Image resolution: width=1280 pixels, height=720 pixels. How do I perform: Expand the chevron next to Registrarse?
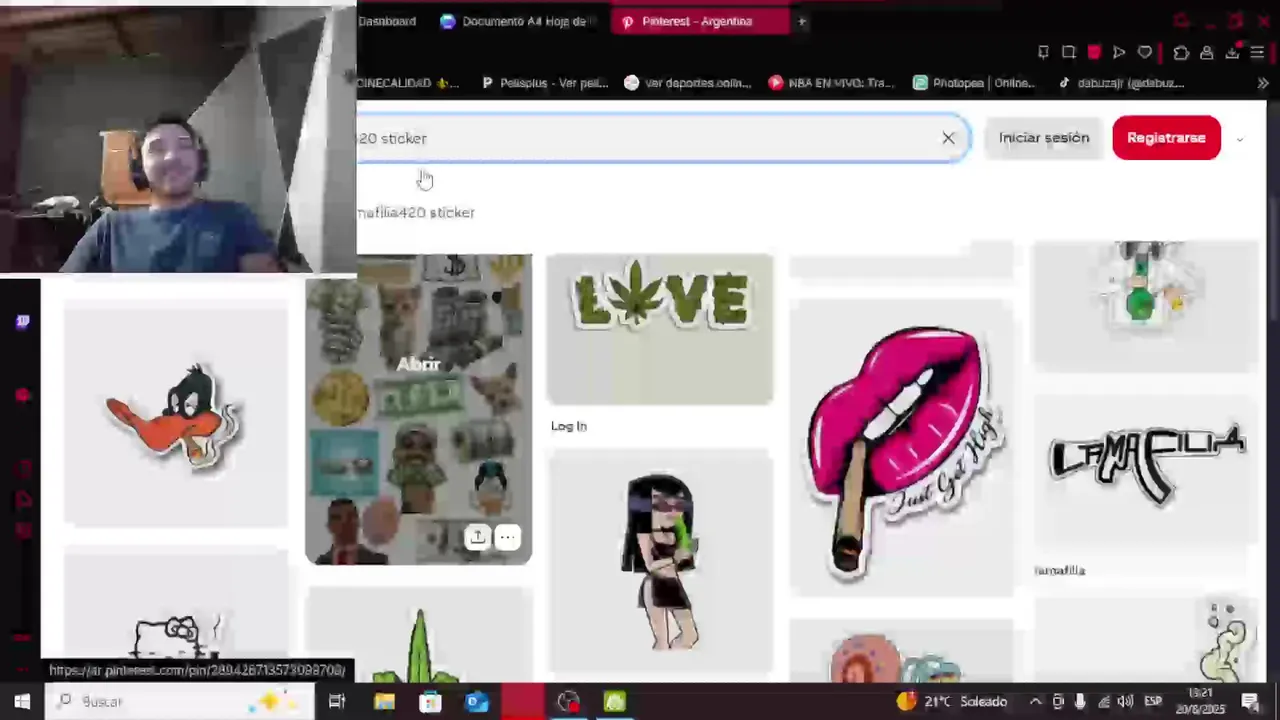click(x=1240, y=139)
